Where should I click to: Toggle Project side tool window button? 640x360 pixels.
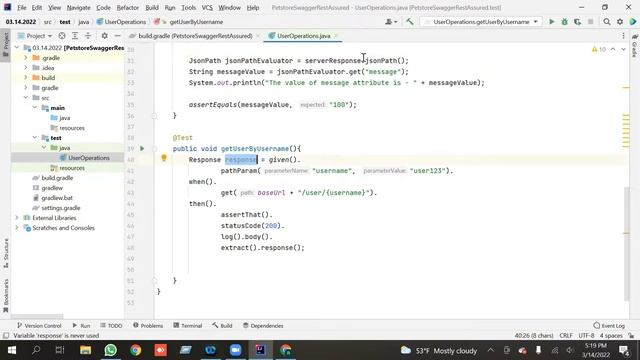pos(6,45)
